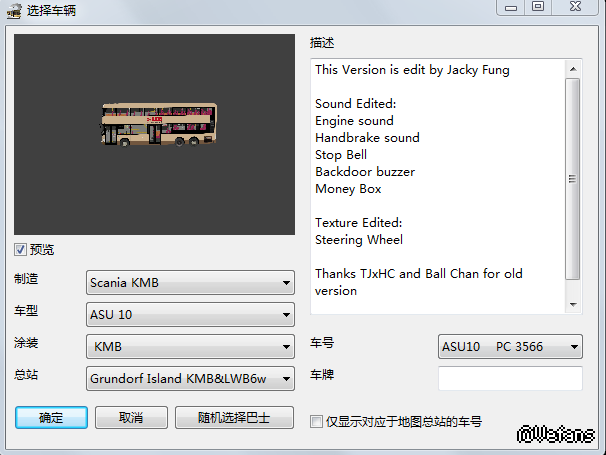The height and width of the screenshot is (455, 606).
Task: Click 'This Version is edit by Jacky Fung'
Action: coord(412,70)
